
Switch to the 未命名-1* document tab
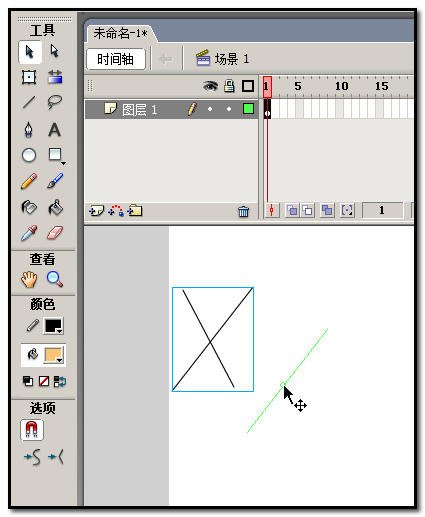[x=120, y=33]
